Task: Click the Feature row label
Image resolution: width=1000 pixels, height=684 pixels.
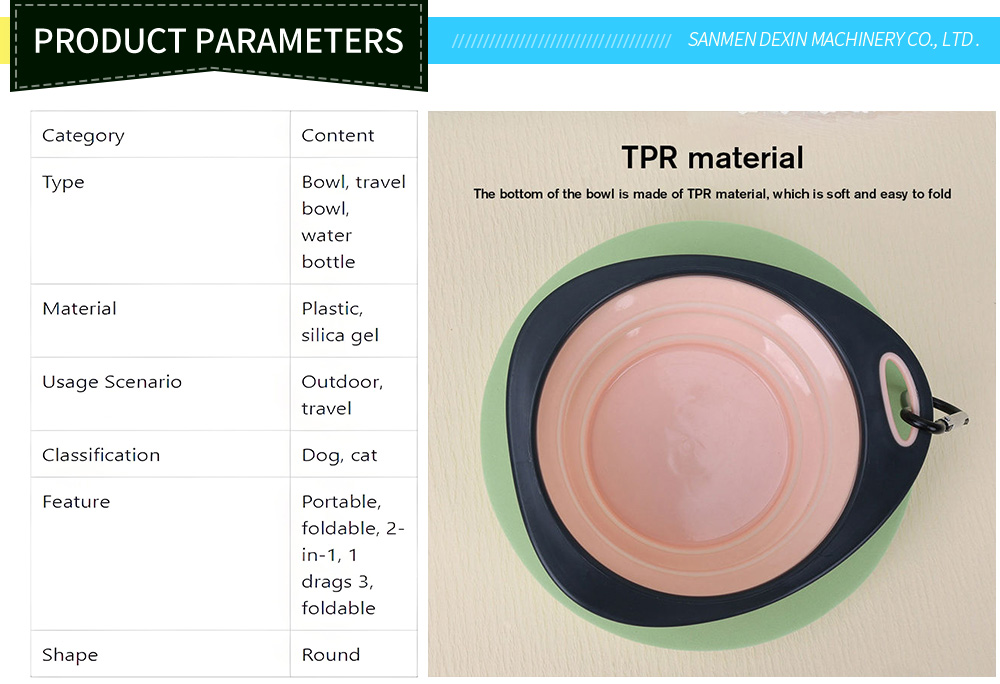Action: 160,554
